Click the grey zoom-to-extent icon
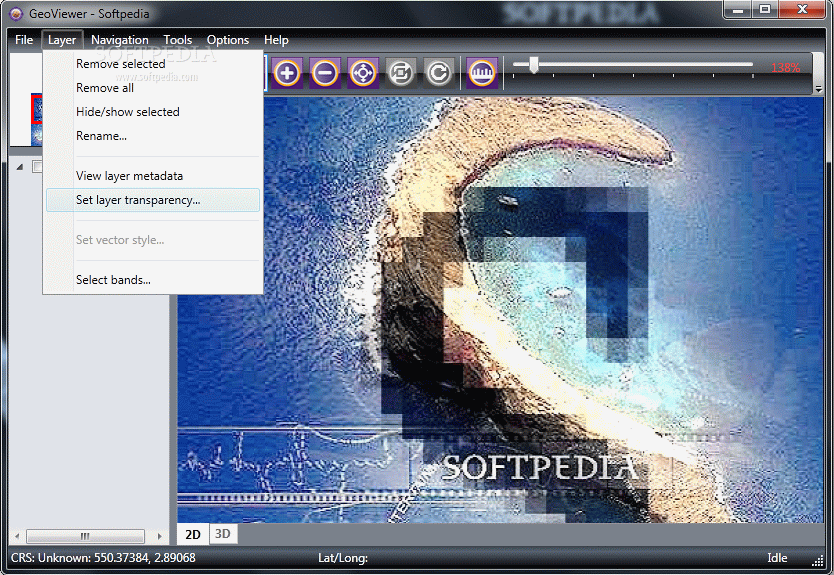834x575 pixels. (401, 72)
